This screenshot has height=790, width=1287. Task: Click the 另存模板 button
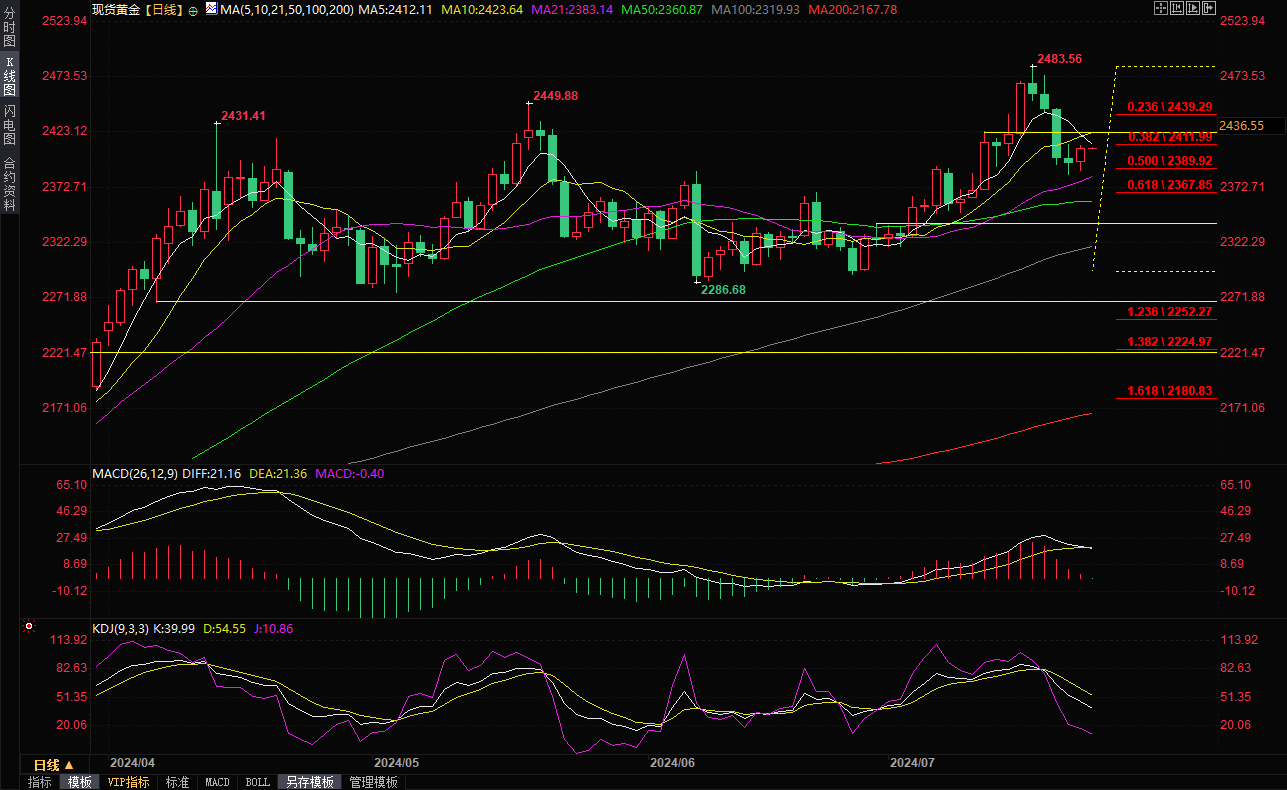point(308,782)
